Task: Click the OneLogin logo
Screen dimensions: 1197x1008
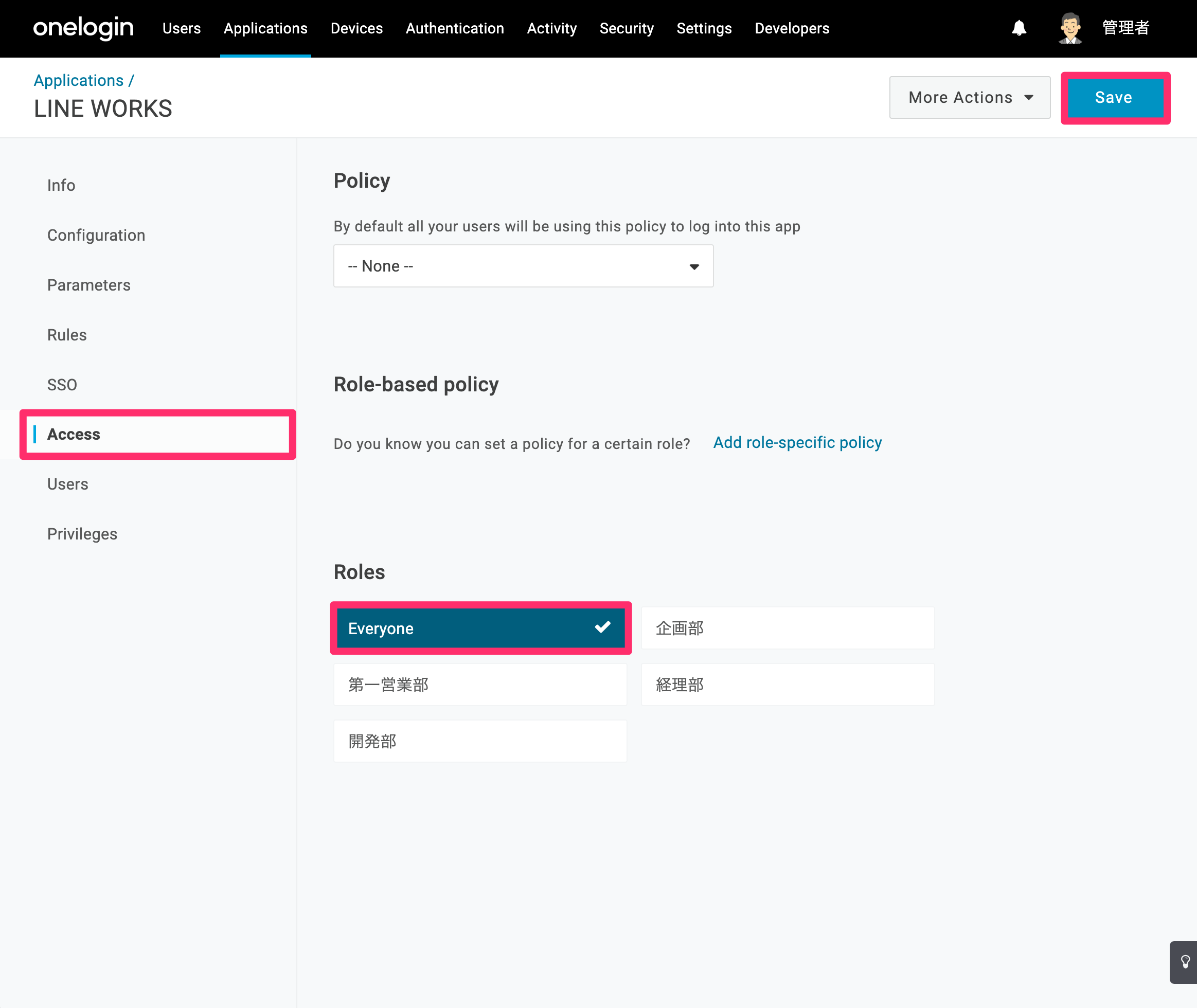Action: (x=83, y=28)
